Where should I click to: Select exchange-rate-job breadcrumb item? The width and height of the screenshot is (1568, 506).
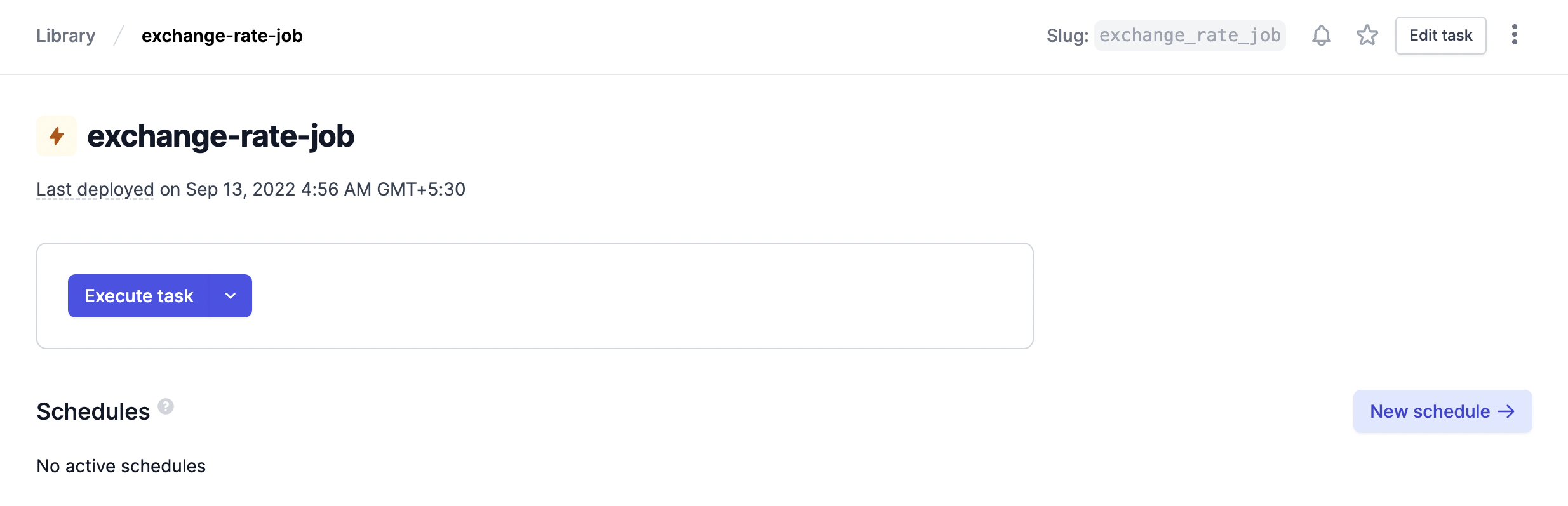point(222,36)
